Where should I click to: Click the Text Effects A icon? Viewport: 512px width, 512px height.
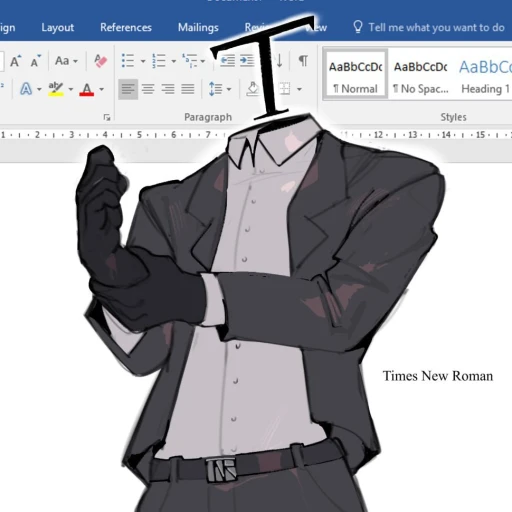26,89
